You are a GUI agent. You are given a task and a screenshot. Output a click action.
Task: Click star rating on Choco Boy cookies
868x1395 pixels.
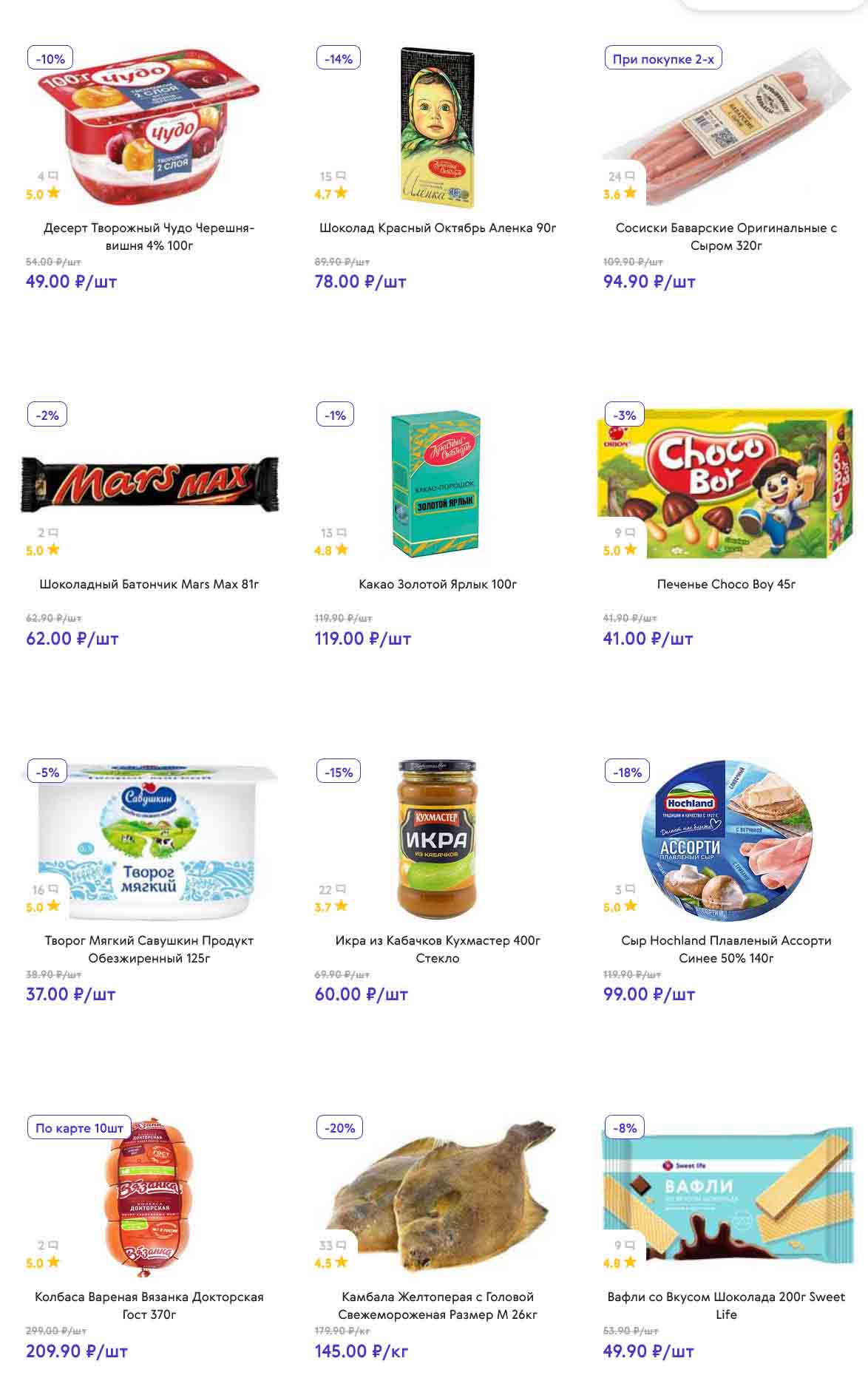(630, 549)
